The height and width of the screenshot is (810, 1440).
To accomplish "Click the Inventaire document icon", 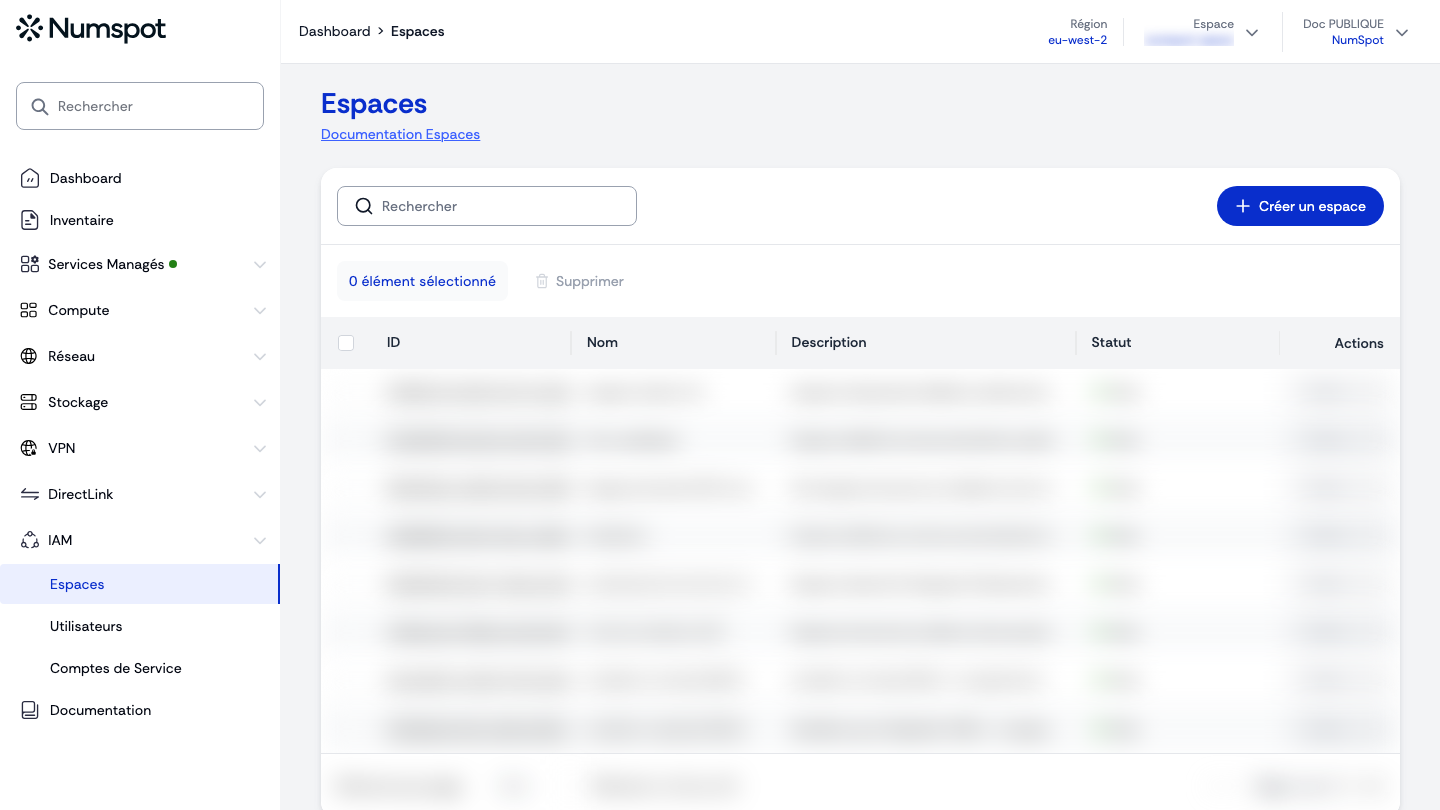I will pyautogui.click(x=30, y=220).
